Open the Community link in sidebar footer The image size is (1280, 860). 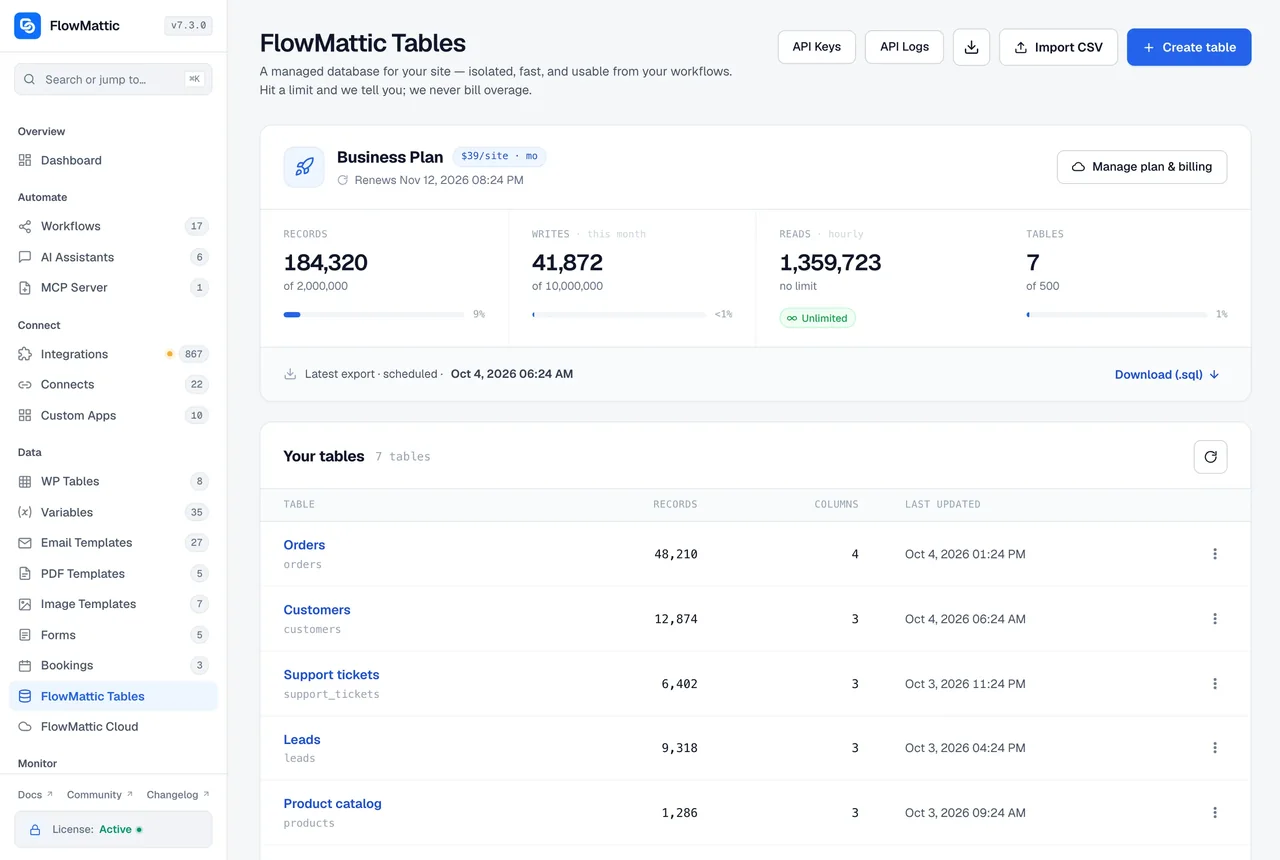point(99,795)
